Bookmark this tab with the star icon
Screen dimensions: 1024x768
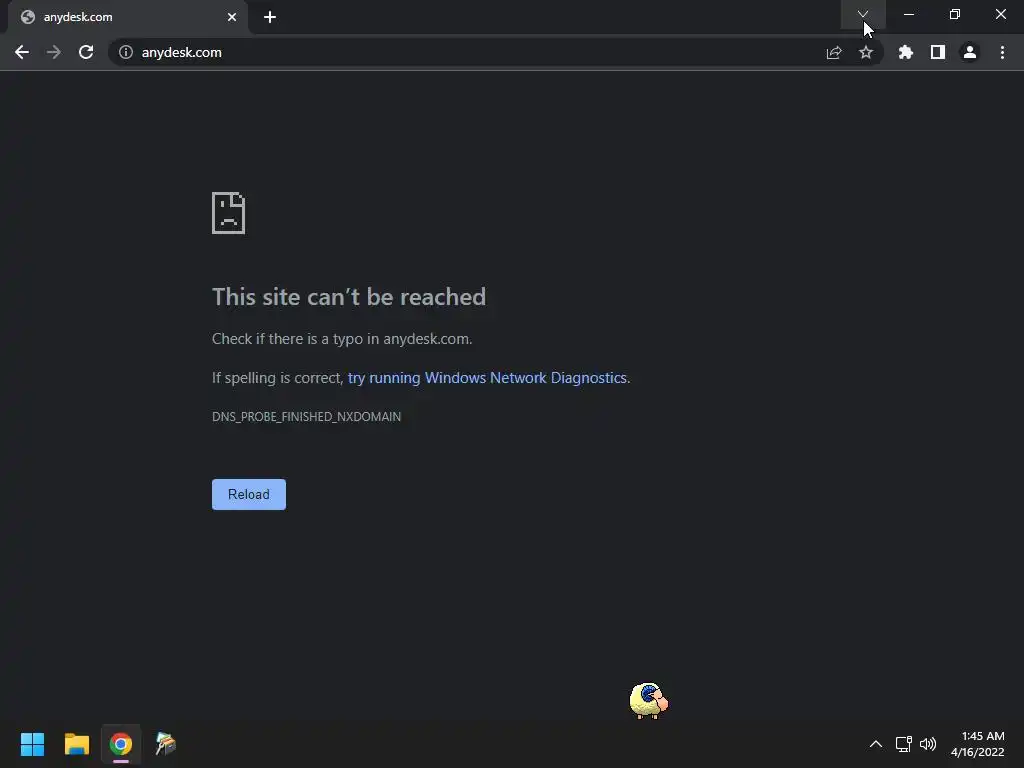[x=866, y=52]
